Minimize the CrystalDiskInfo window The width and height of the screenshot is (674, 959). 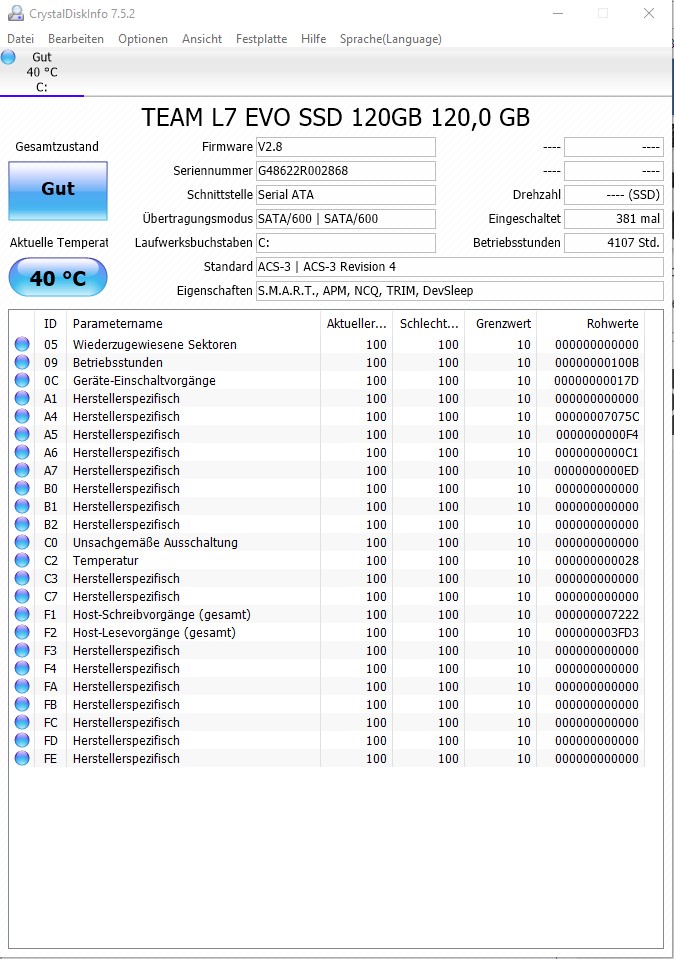click(x=558, y=13)
